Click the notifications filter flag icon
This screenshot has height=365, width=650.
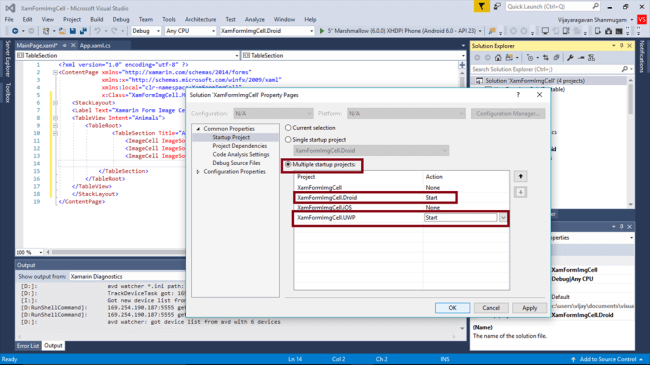tap(481, 7)
